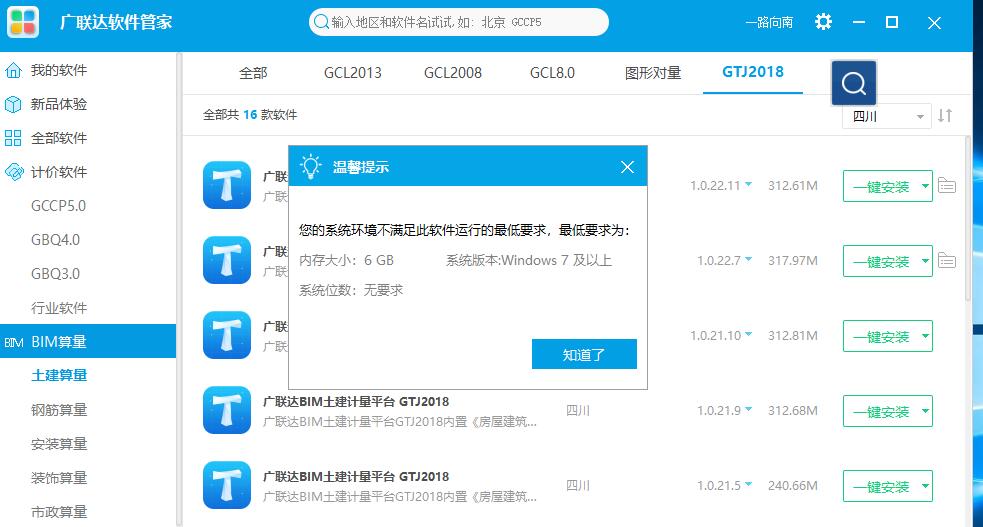Viewport: 983px width, 527px height.
Task: Expand version dropdown 1.0.22.7
Action: 749,259
